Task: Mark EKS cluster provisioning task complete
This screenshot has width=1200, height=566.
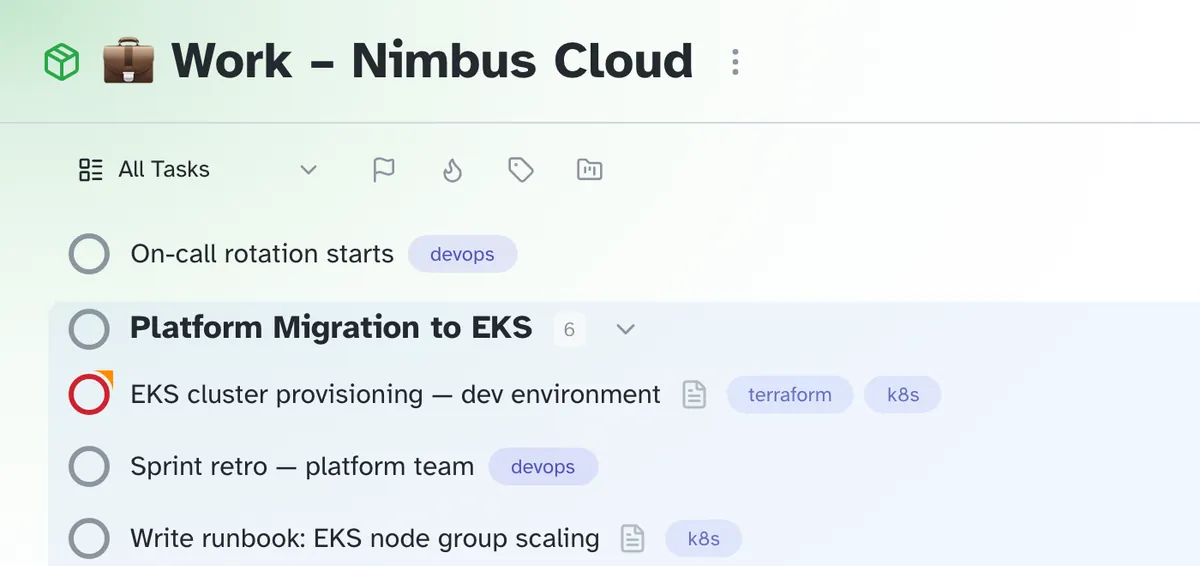Action: pos(89,394)
